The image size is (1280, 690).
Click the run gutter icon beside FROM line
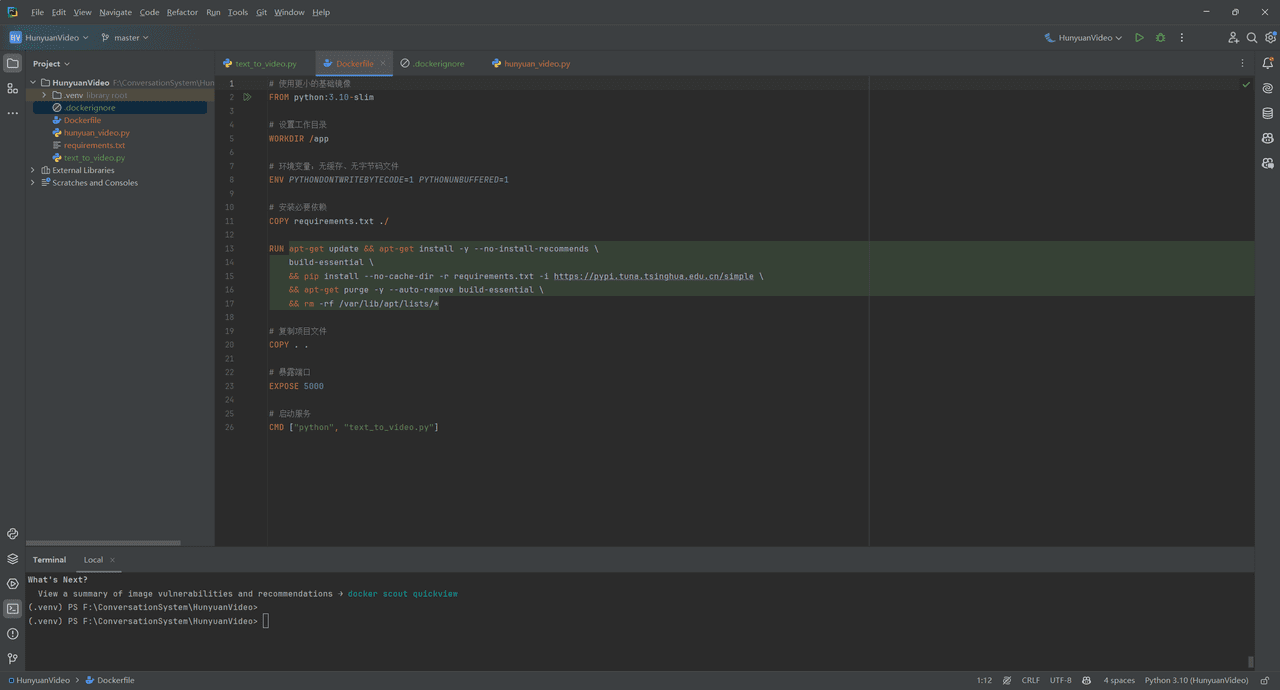(x=247, y=97)
